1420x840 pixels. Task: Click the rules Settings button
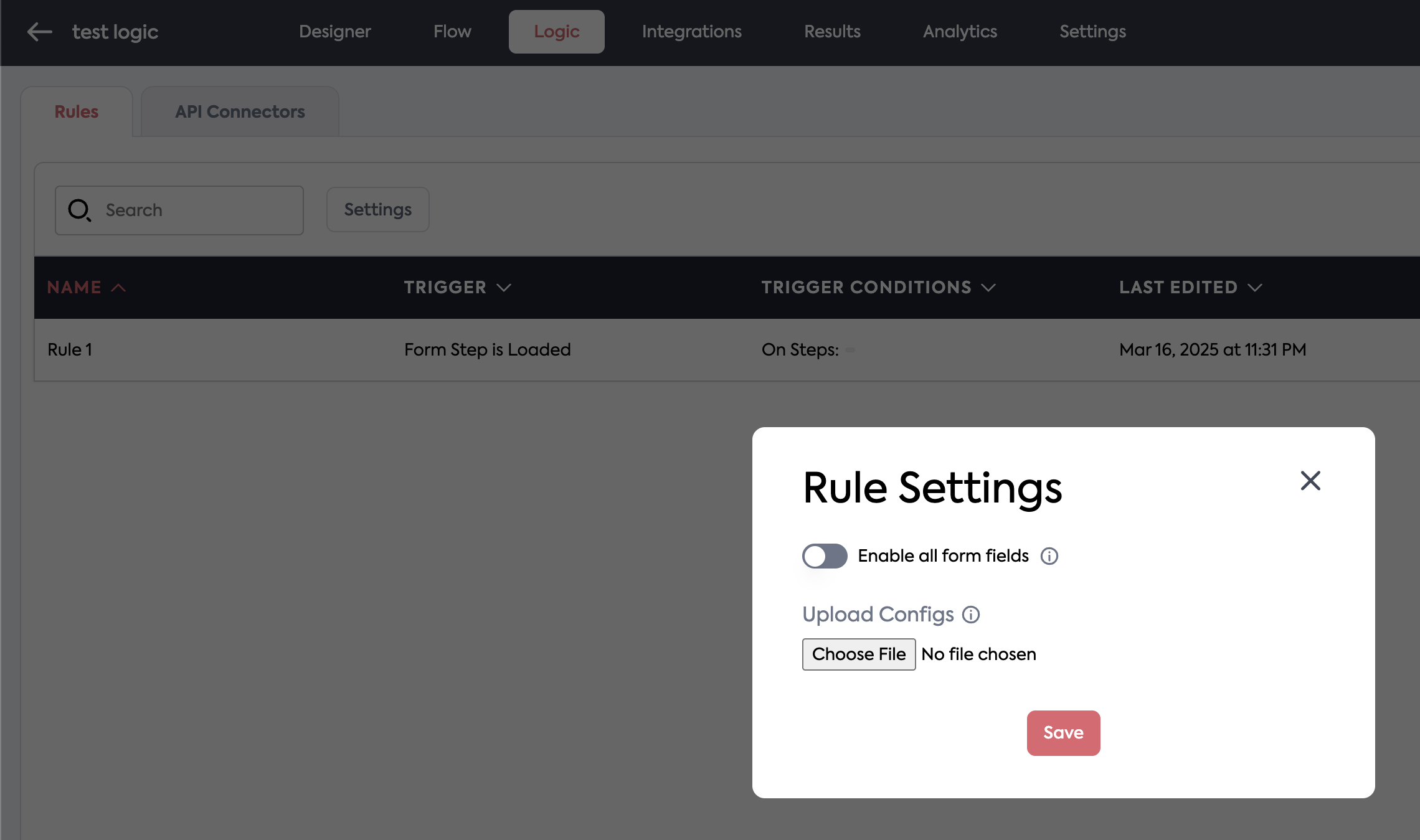pyautogui.click(x=377, y=210)
